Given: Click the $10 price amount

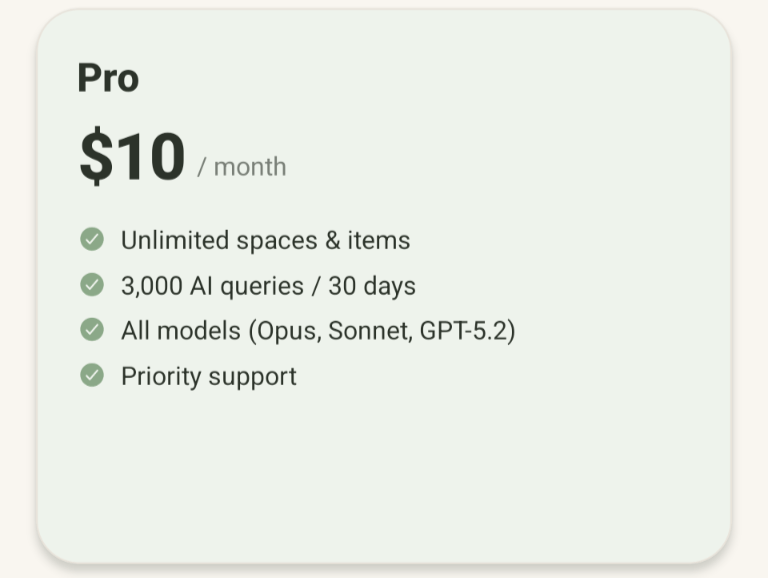Looking at the screenshot, I should 132,157.
